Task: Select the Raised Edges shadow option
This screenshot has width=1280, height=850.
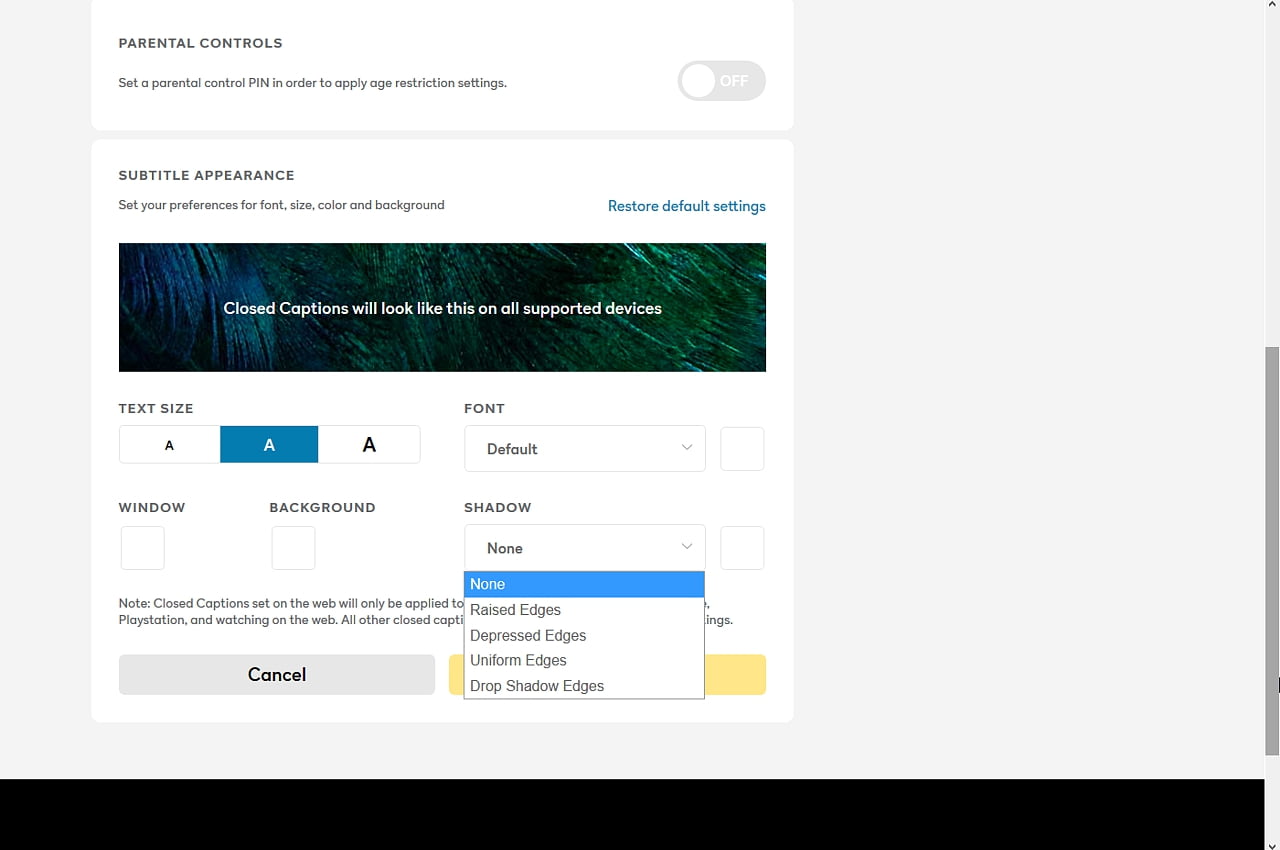Action: pyautogui.click(x=515, y=610)
